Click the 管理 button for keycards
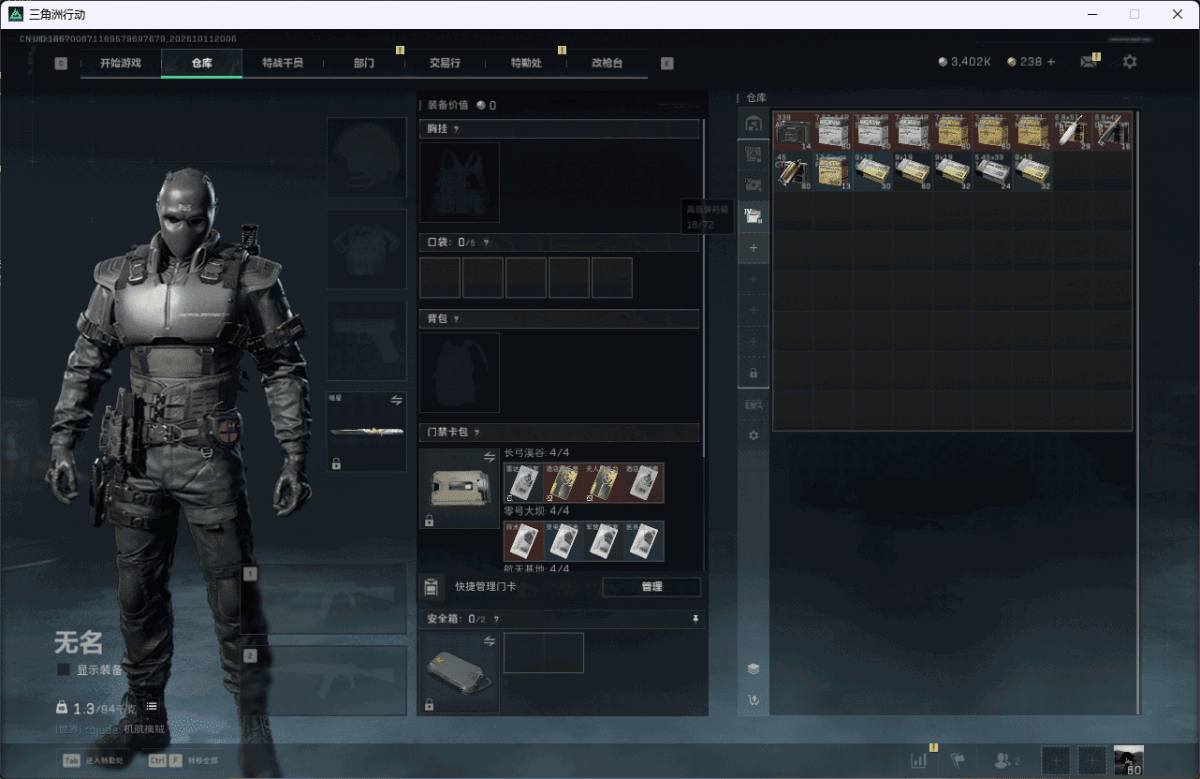1200x779 pixels. click(652, 587)
